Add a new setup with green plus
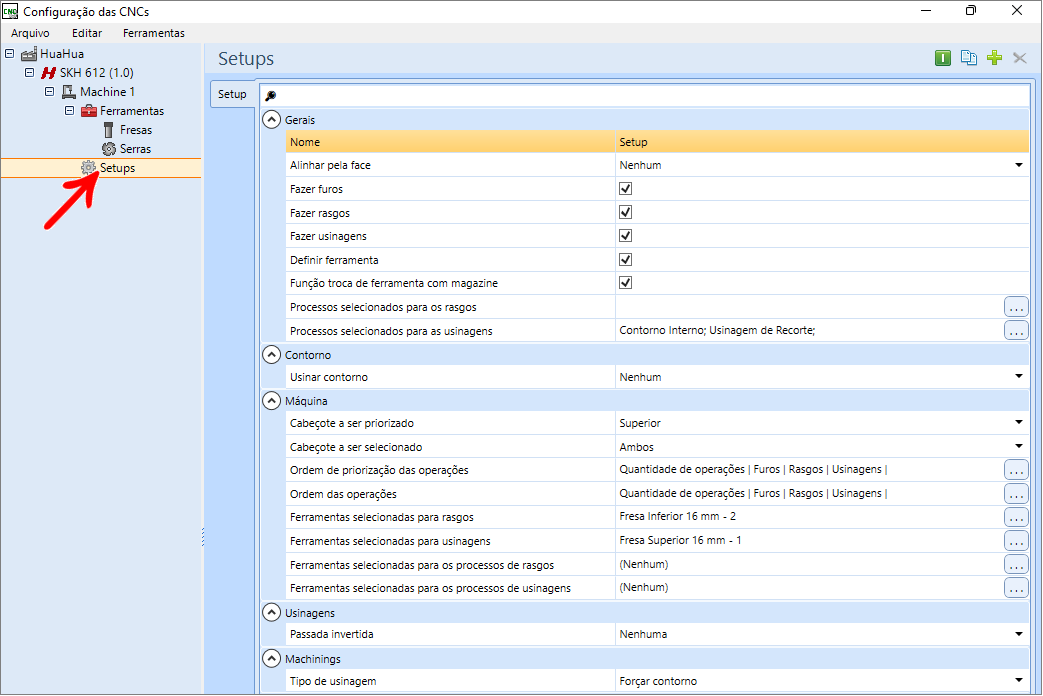1043x696 pixels. pos(994,59)
